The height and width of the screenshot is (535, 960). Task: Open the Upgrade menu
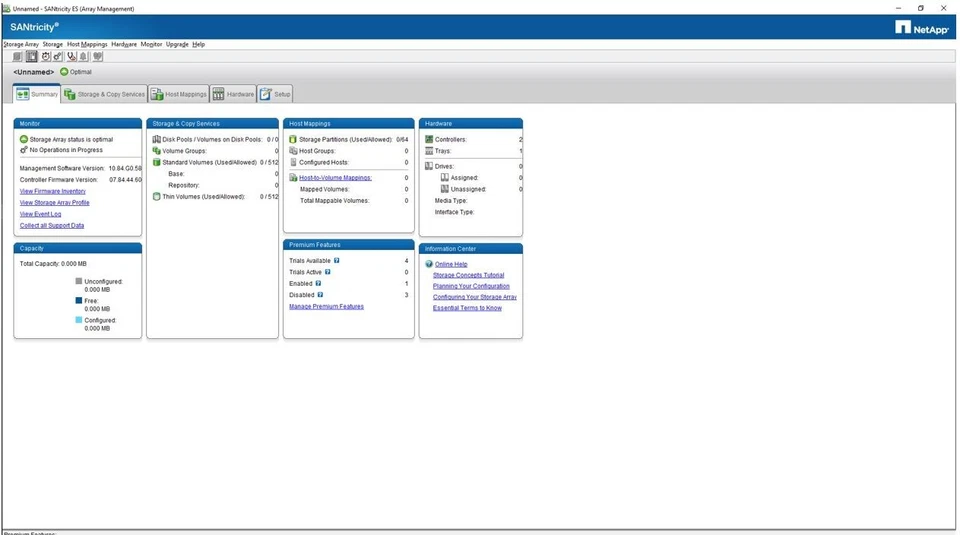click(x=177, y=44)
